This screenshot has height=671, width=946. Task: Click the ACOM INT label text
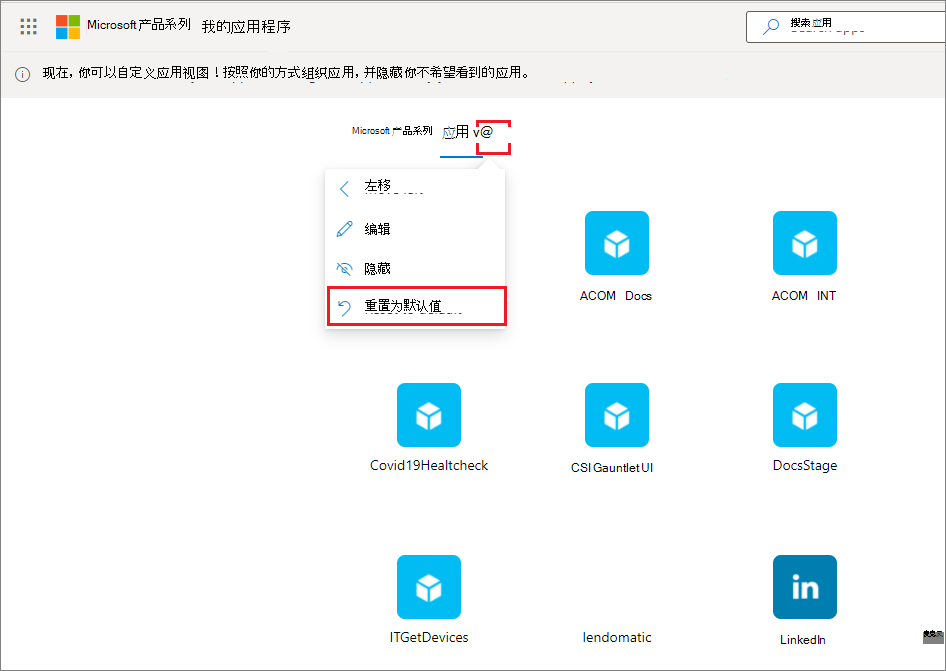pos(804,296)
